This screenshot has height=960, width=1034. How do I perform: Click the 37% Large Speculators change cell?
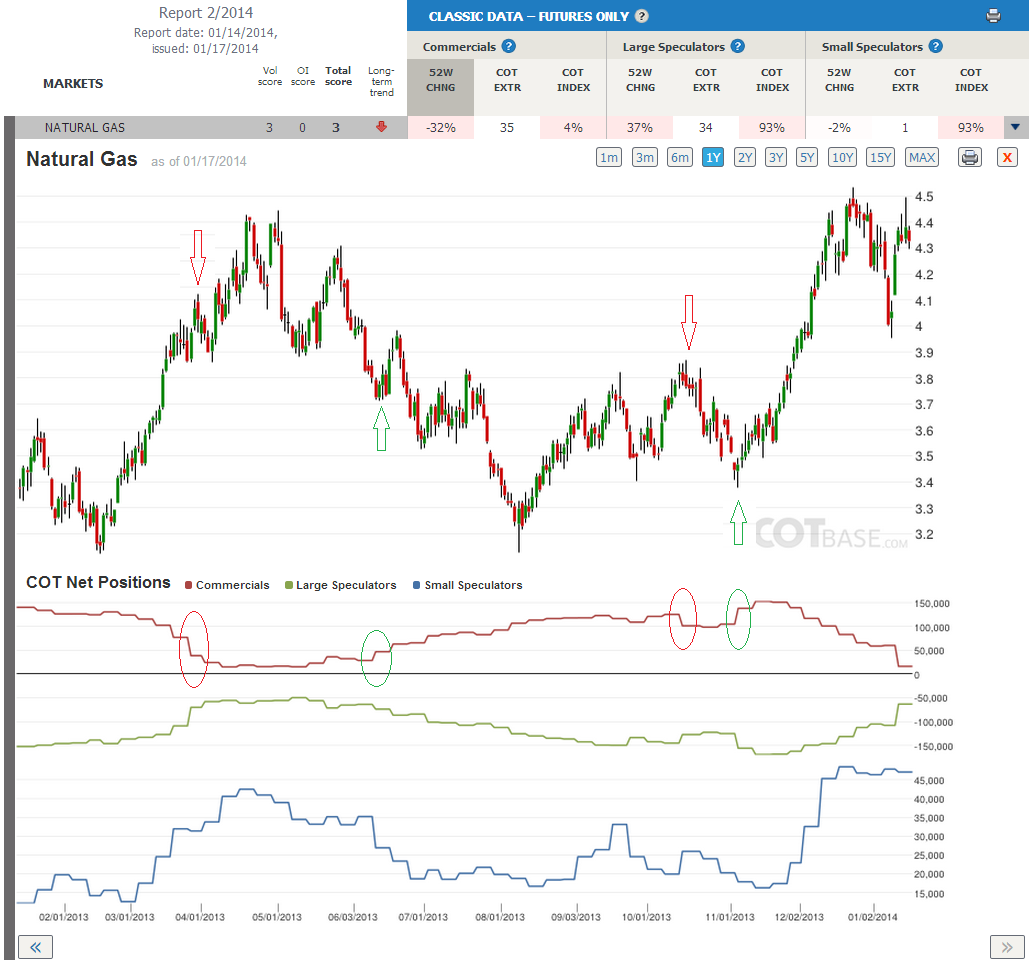[640, 127]
